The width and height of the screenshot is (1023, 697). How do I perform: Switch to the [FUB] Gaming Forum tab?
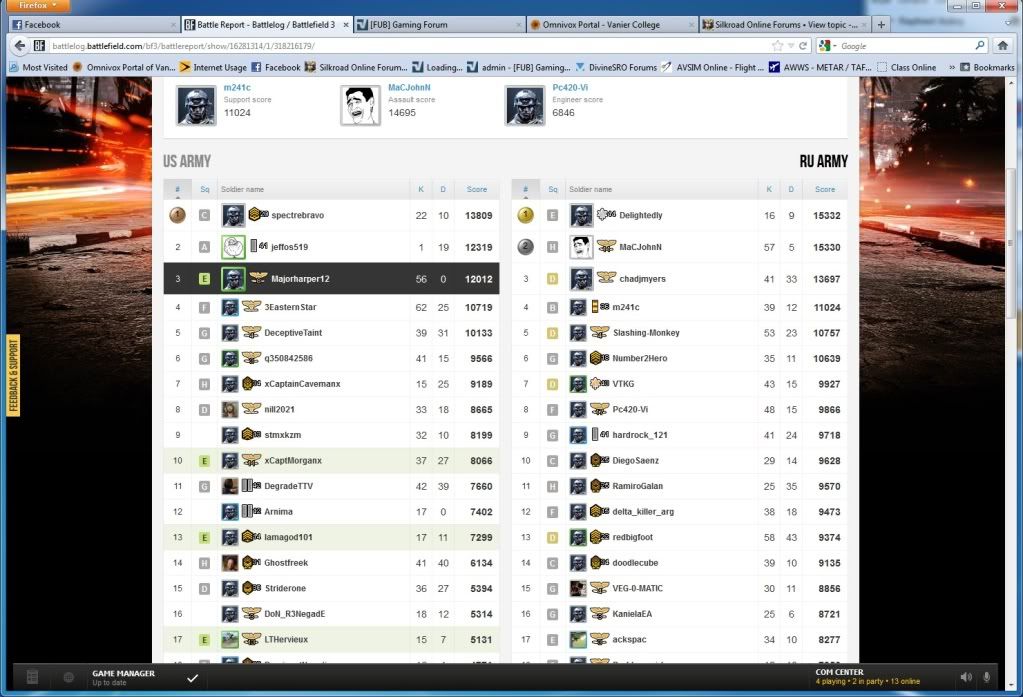coord(439,25)
